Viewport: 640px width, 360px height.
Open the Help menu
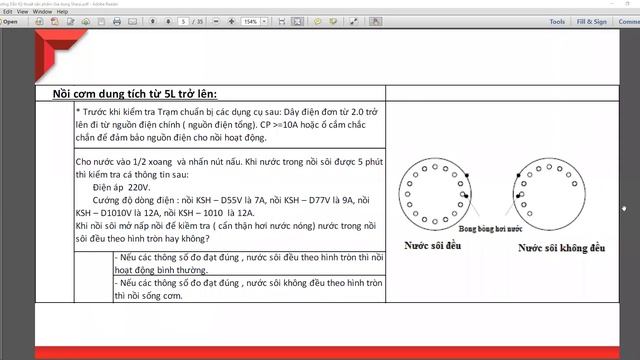[62, 12]
